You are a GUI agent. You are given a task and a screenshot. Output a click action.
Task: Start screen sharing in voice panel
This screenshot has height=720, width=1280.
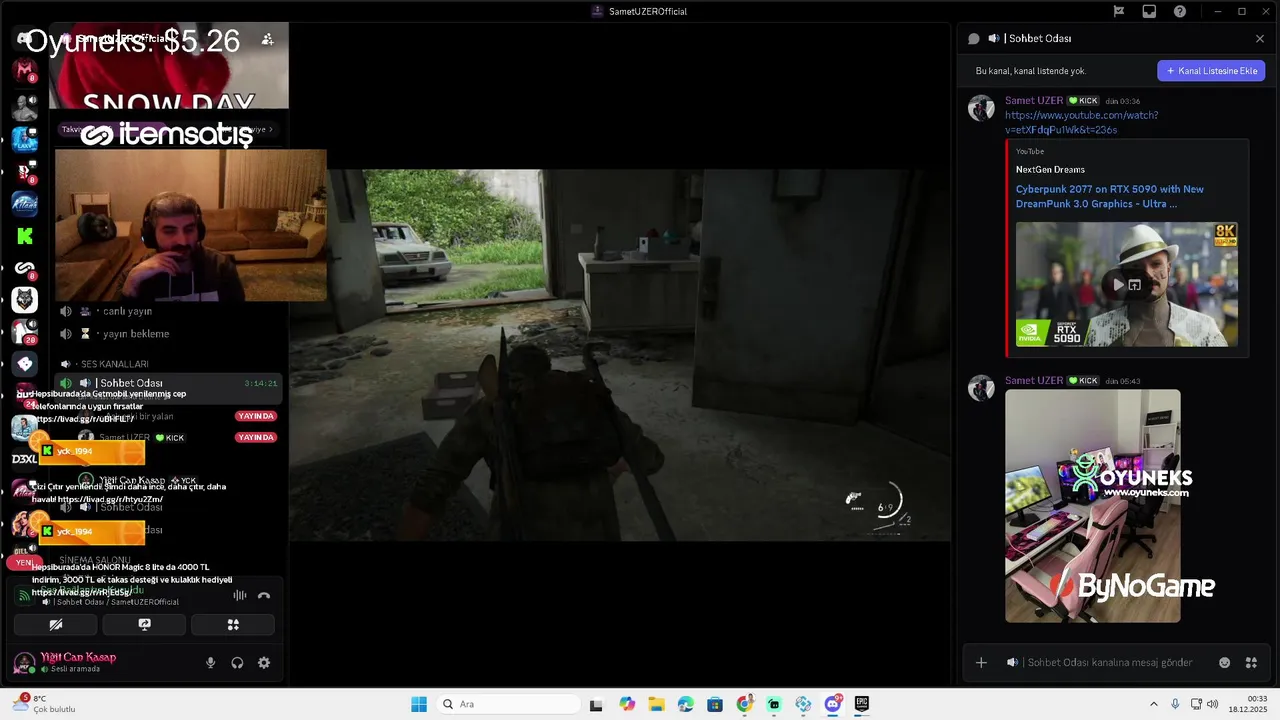pos(144,624)
